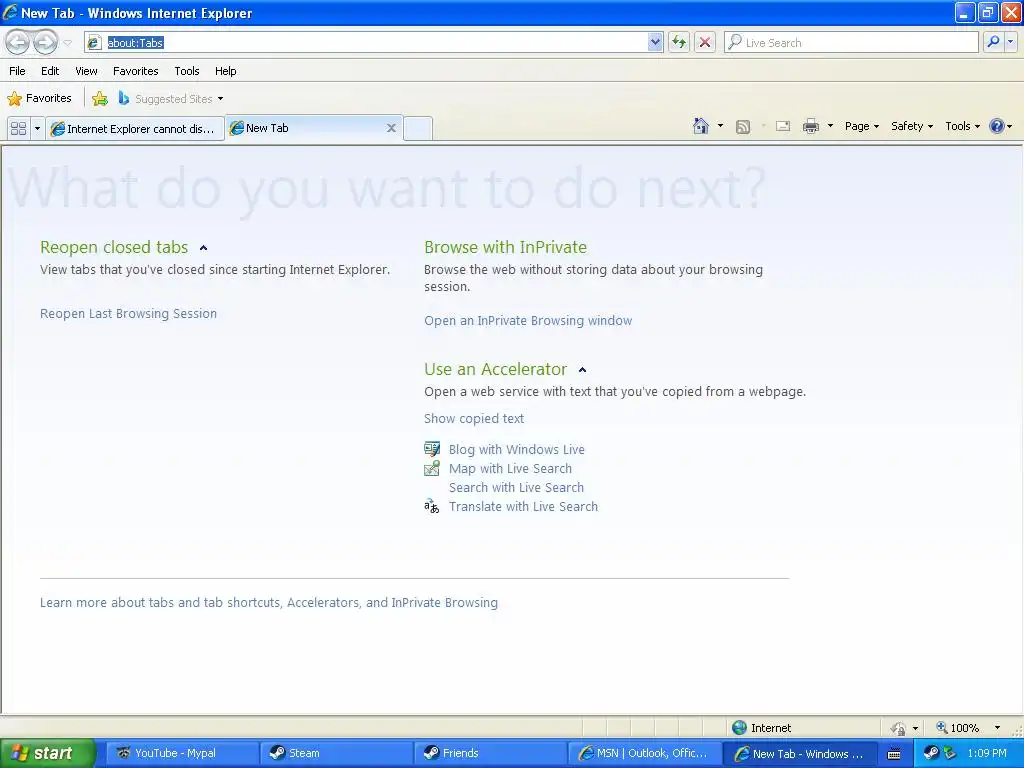Open the recent pages dropdown beside Forward button
Screen dimensions: 1024x768
pos(67,43)
